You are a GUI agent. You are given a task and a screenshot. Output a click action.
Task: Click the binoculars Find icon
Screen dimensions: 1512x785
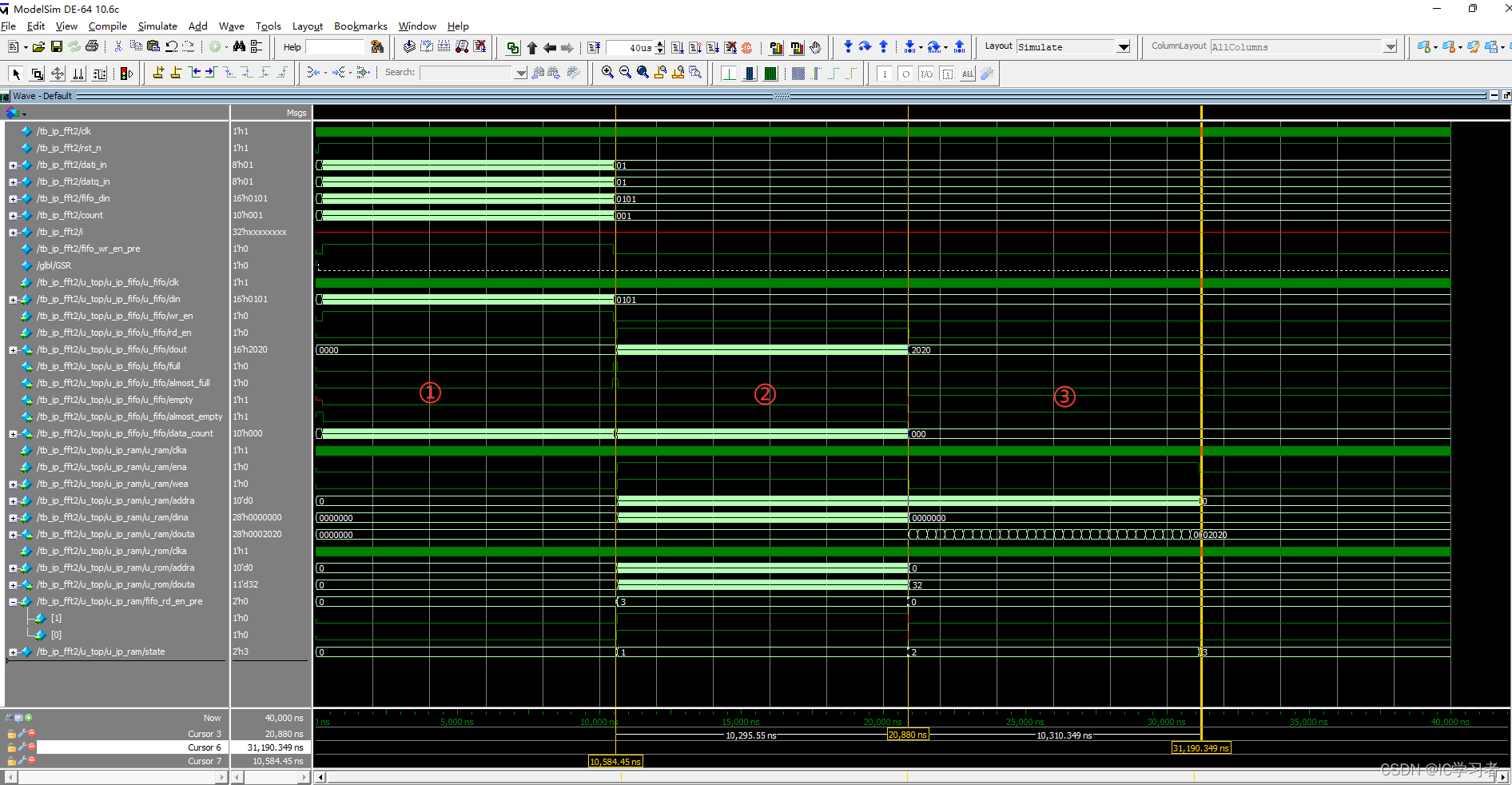click(x=239, y=47)
